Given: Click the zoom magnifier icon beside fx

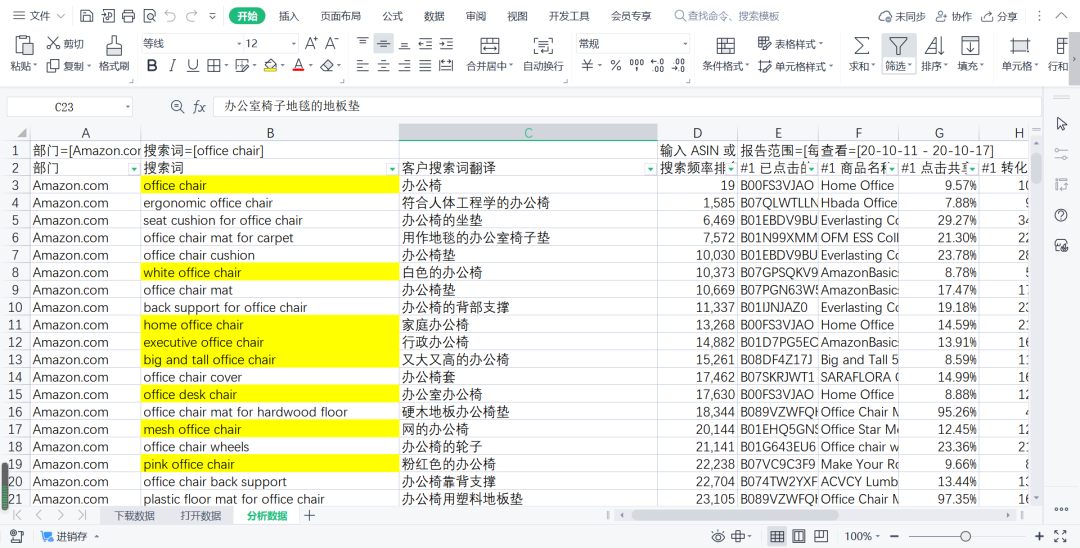Looking at the screenshot, I should click(177, 106).
